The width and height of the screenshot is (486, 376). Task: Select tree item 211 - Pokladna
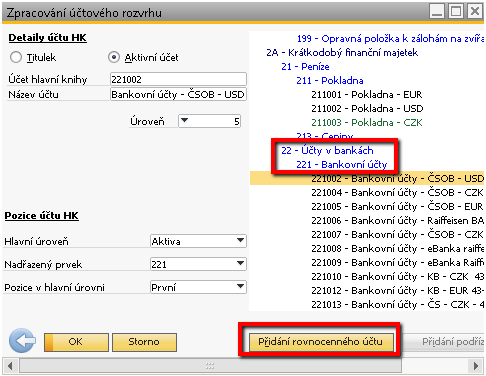click(x=330, y=81)
